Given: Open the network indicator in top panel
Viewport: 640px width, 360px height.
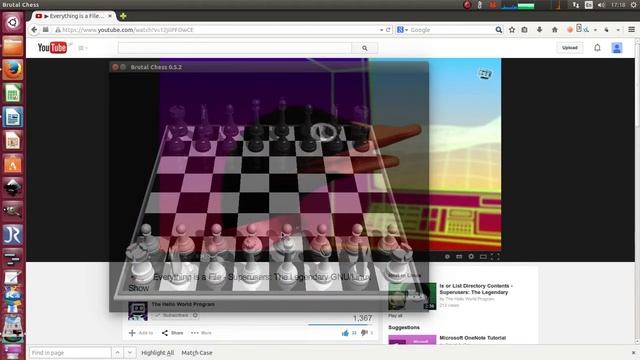Looking at the screenshot, I should [575, 5].
